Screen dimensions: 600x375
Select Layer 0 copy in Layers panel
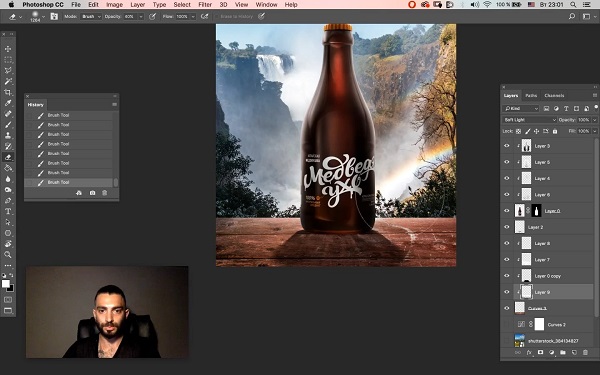pos(547,276)
